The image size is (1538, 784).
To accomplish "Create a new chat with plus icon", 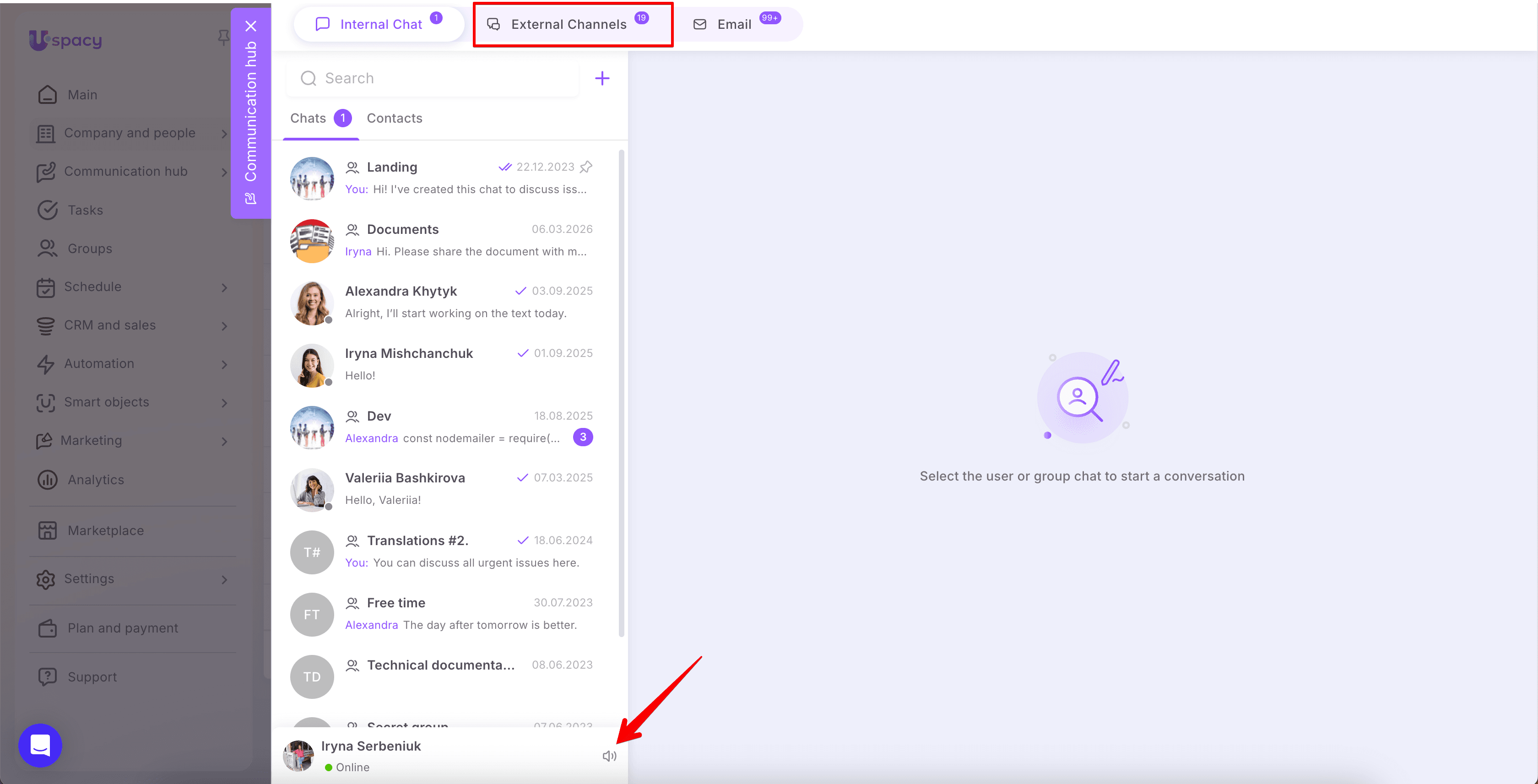I will [x=602, y=78].
